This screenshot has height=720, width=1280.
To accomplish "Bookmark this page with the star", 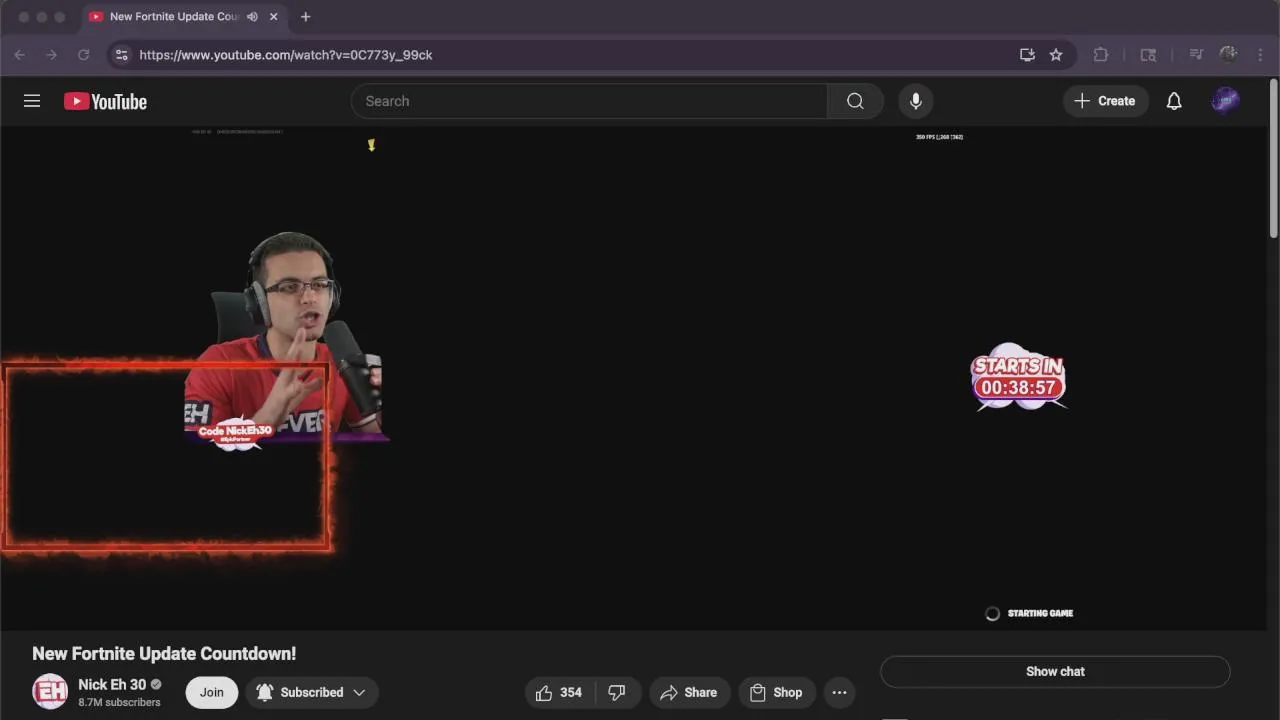I will (x=1056, y=55).
